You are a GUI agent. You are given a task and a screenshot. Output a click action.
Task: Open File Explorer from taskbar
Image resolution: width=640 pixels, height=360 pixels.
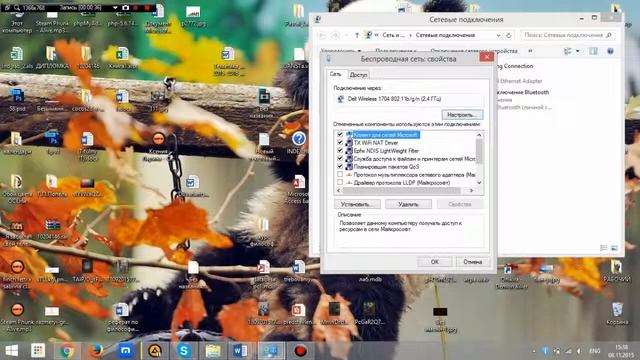click(x=213, y=350)
